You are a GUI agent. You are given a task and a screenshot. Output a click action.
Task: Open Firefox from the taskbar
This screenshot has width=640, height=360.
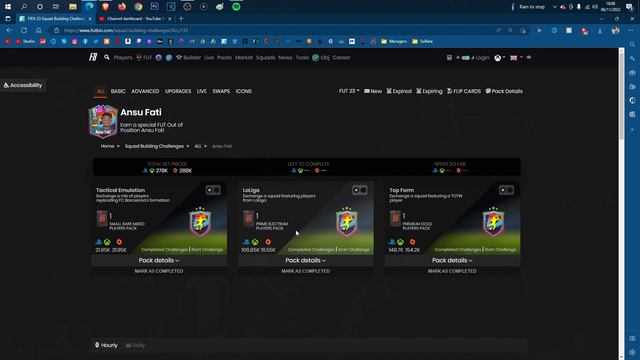(x=122, y=7)
